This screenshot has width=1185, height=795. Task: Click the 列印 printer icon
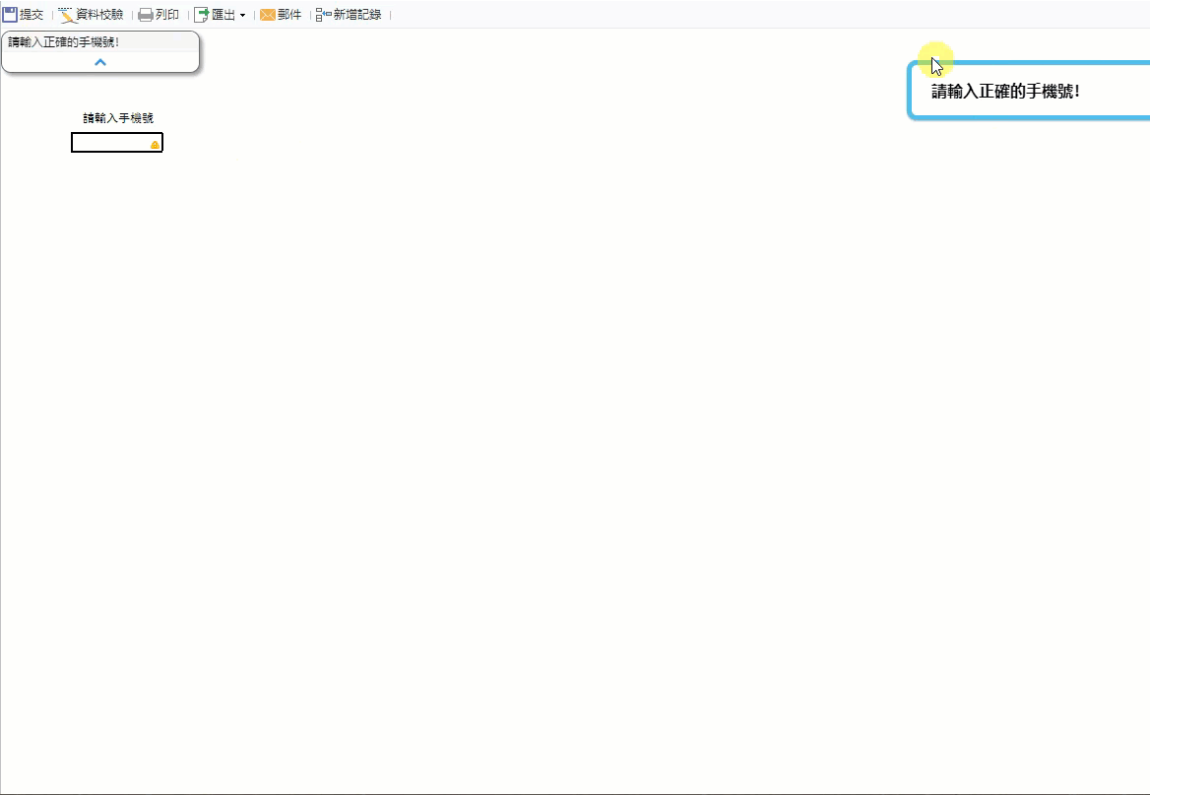coord(145,15)
